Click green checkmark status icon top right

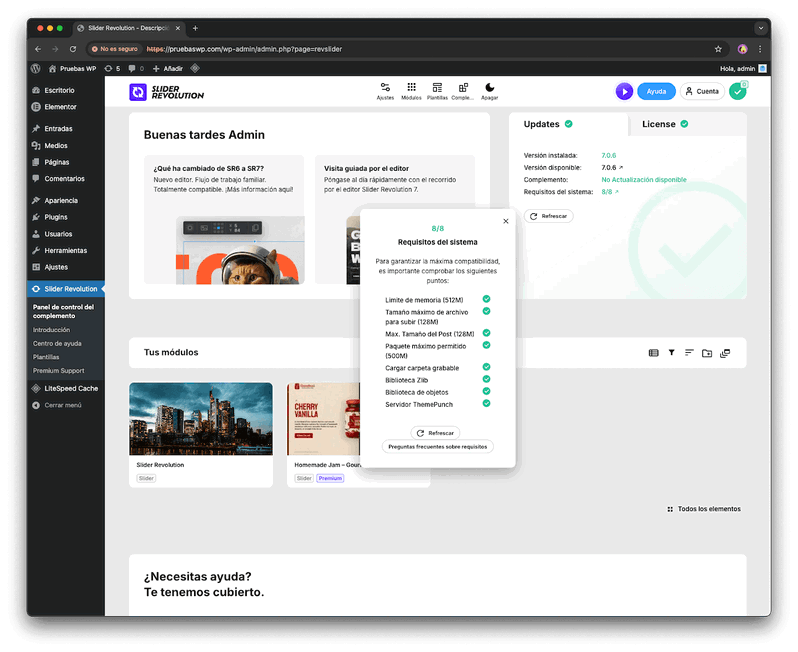tap(737, 92)
